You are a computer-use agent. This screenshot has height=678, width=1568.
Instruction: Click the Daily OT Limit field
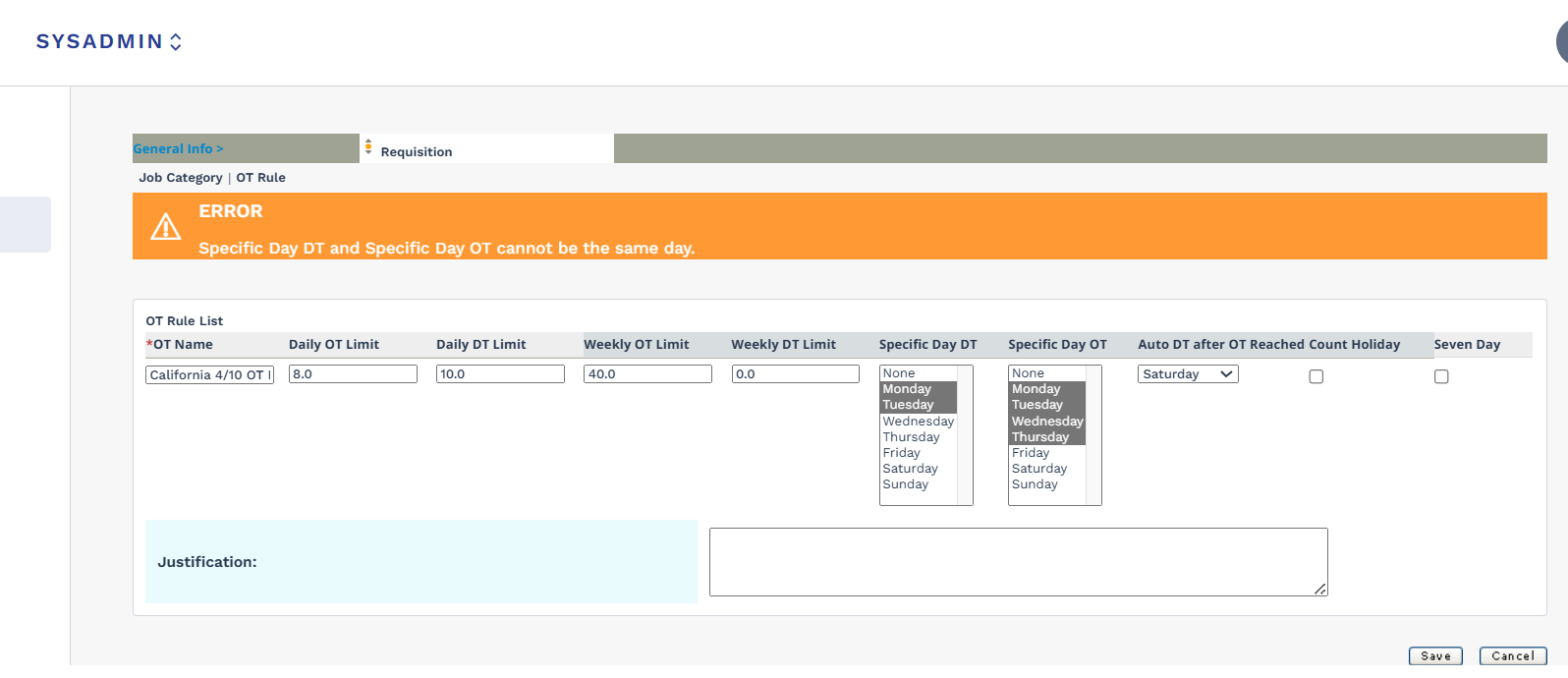point(353,374)
